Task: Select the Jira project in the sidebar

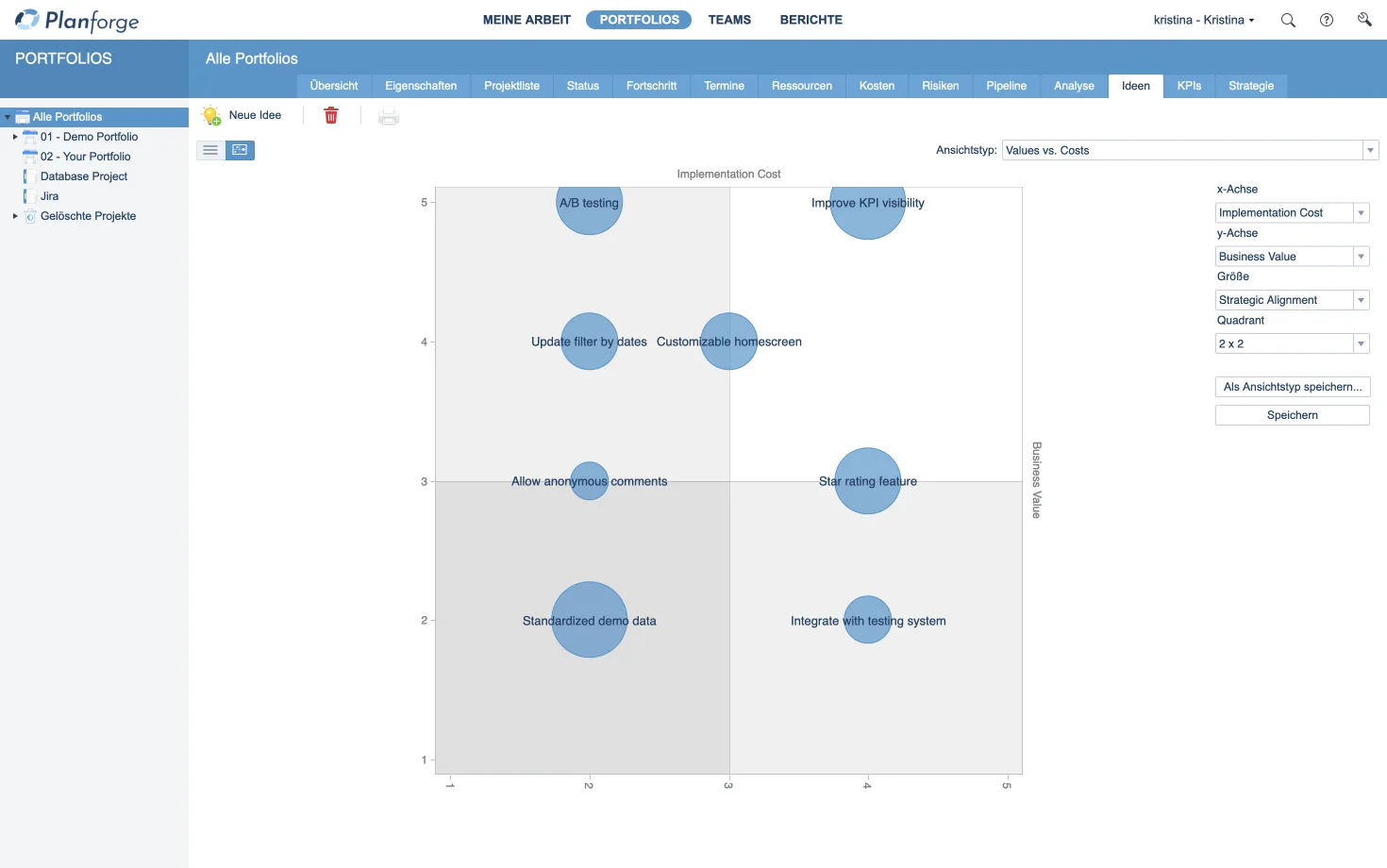Action: (49, 195)
